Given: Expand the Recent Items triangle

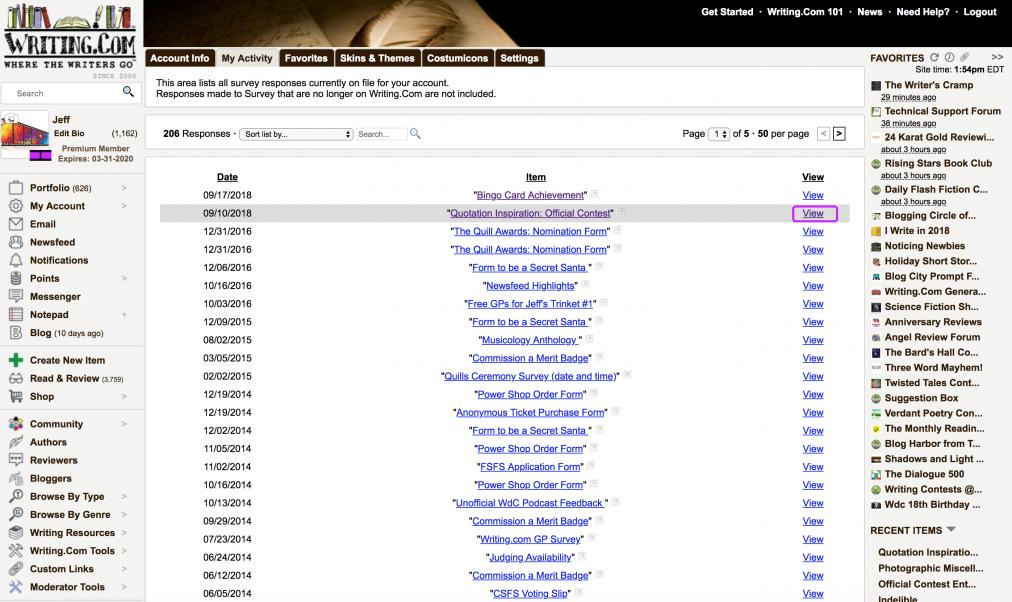Looking at the screenshot, I should (951, 530).
